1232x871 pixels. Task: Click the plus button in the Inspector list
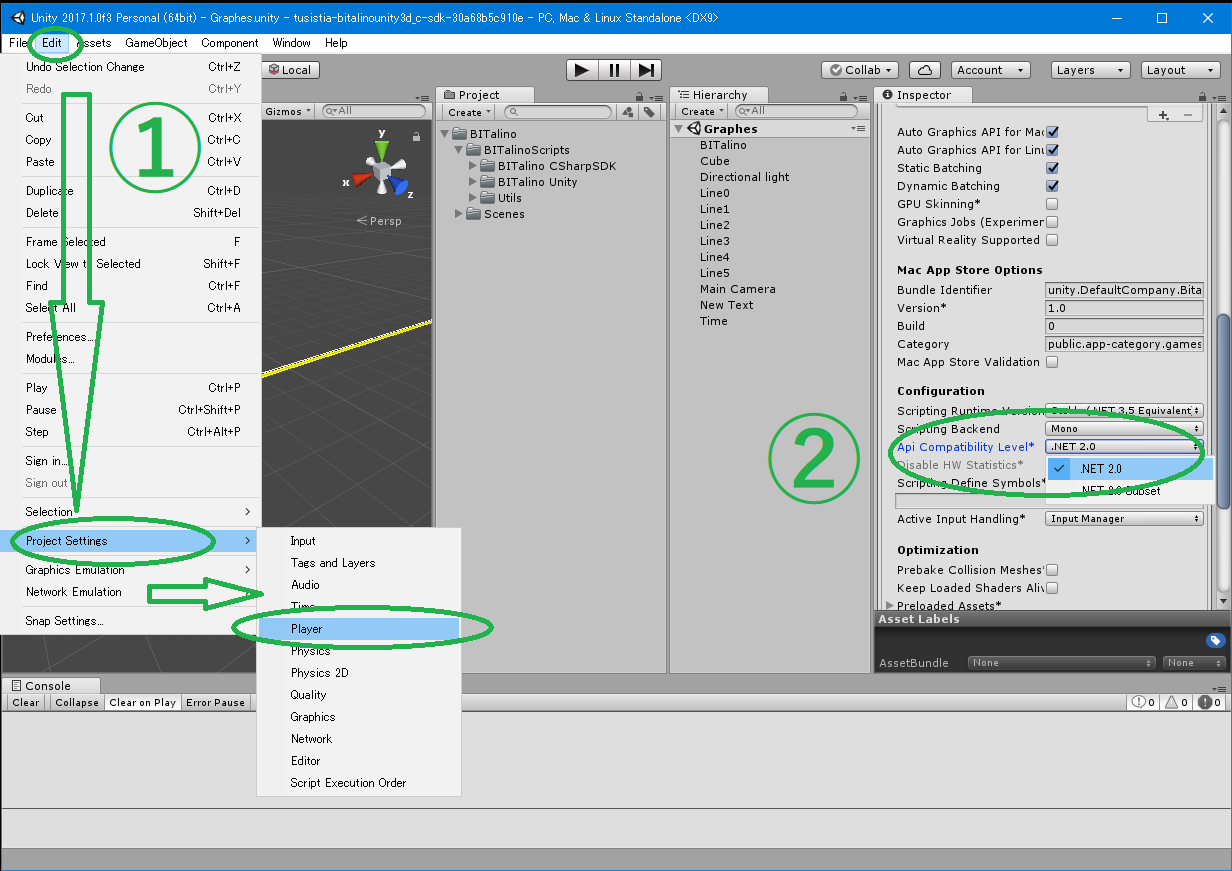point(1164,114)
